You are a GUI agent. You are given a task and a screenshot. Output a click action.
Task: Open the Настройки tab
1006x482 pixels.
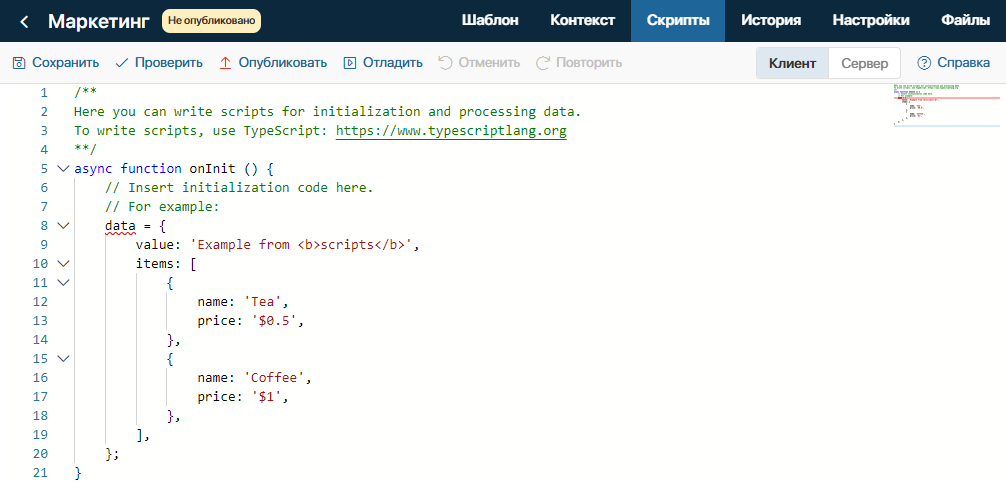(871, 21)
